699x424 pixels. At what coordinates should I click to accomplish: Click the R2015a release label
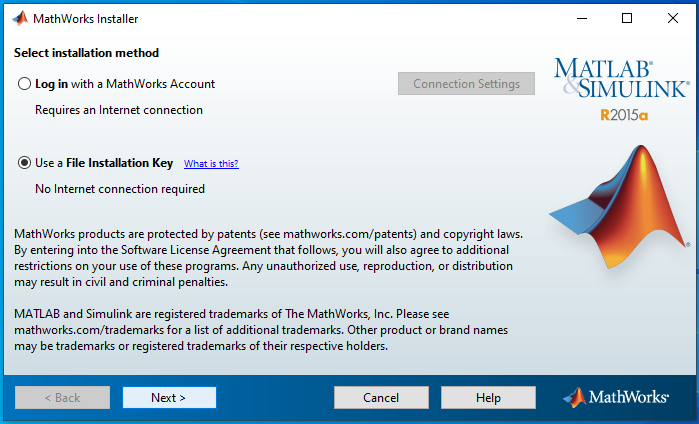[x=624, y=115]
